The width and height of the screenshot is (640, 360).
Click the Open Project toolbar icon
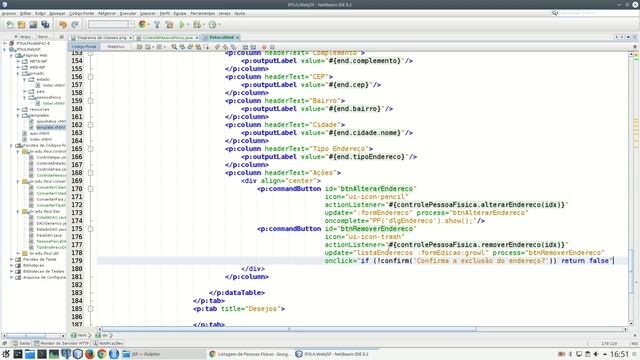pos(33,24)
